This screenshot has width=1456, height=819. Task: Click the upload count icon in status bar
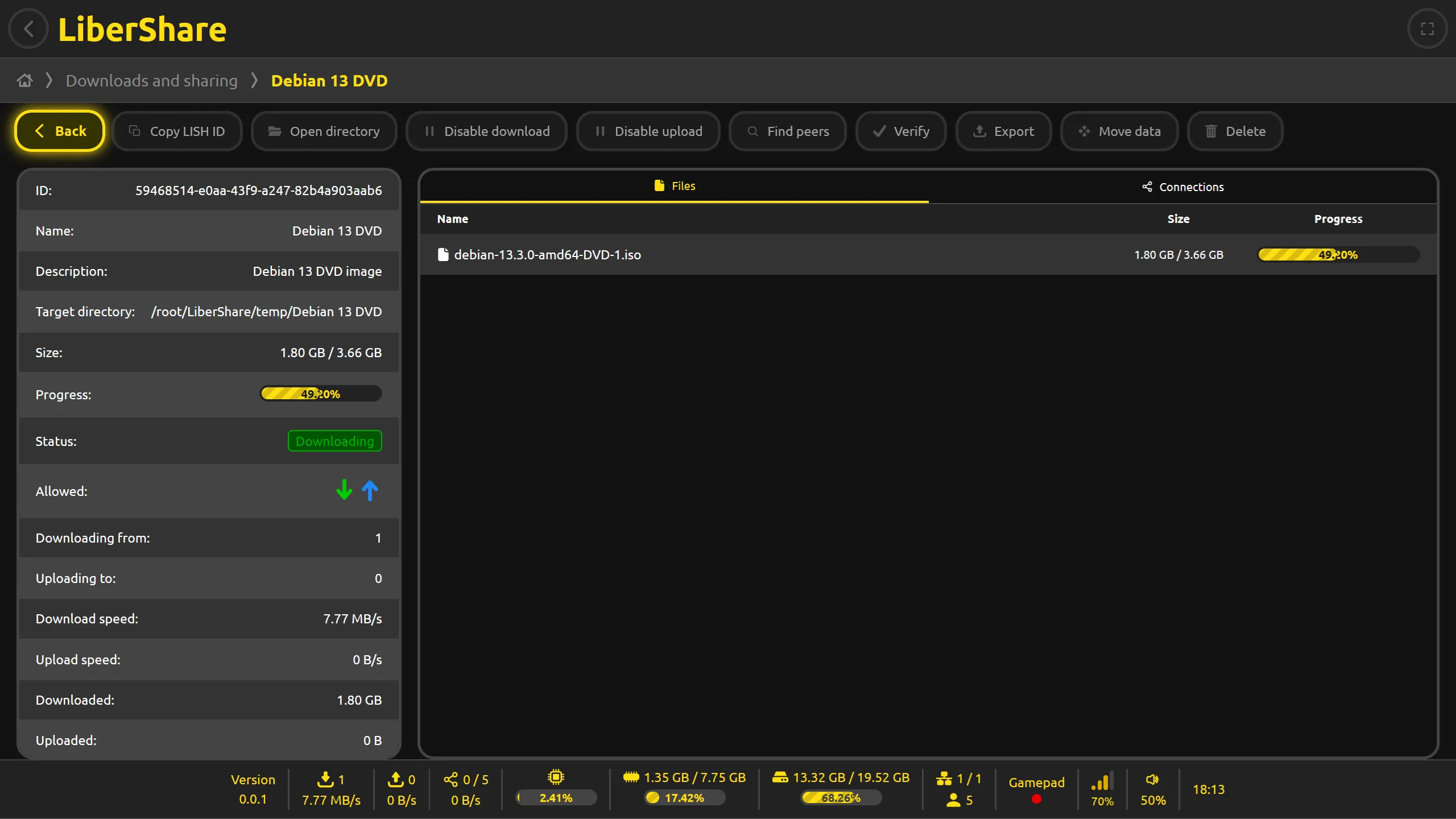[x=395, y=779]
